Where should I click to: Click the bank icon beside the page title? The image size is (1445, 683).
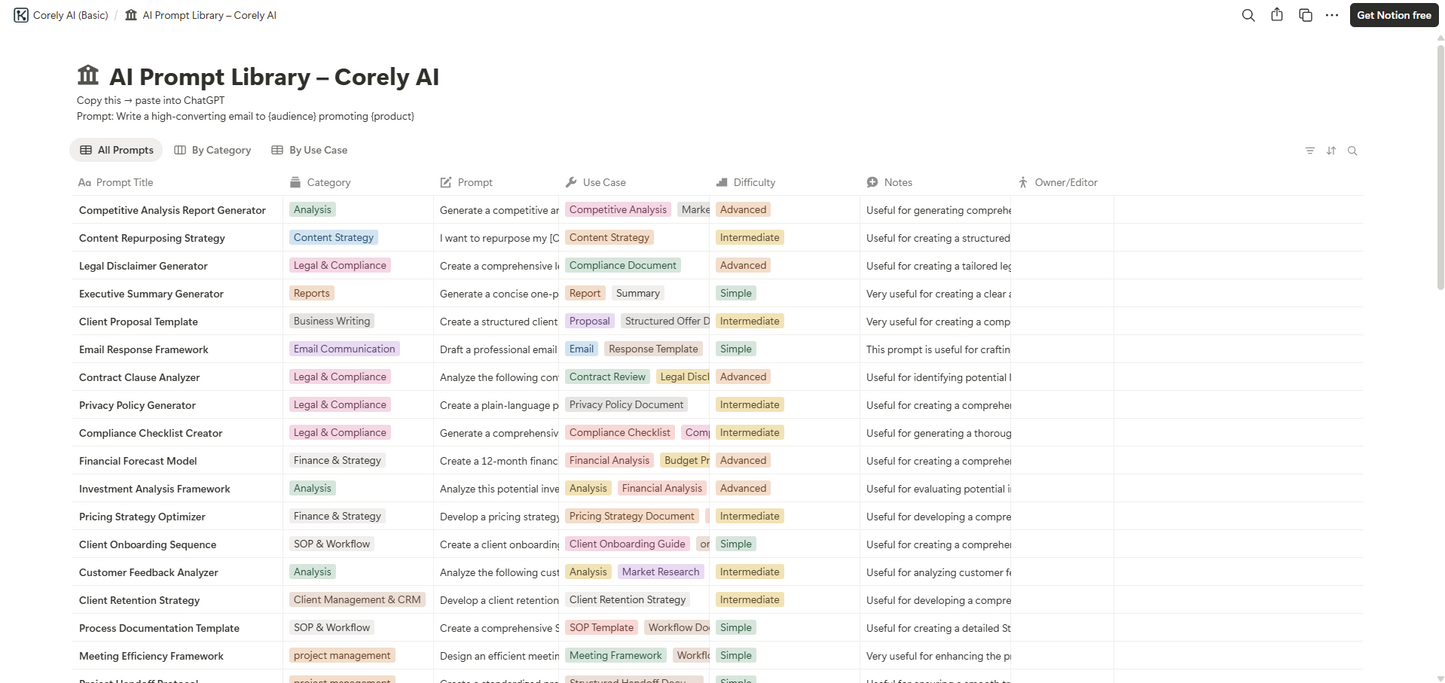point(88,76)
